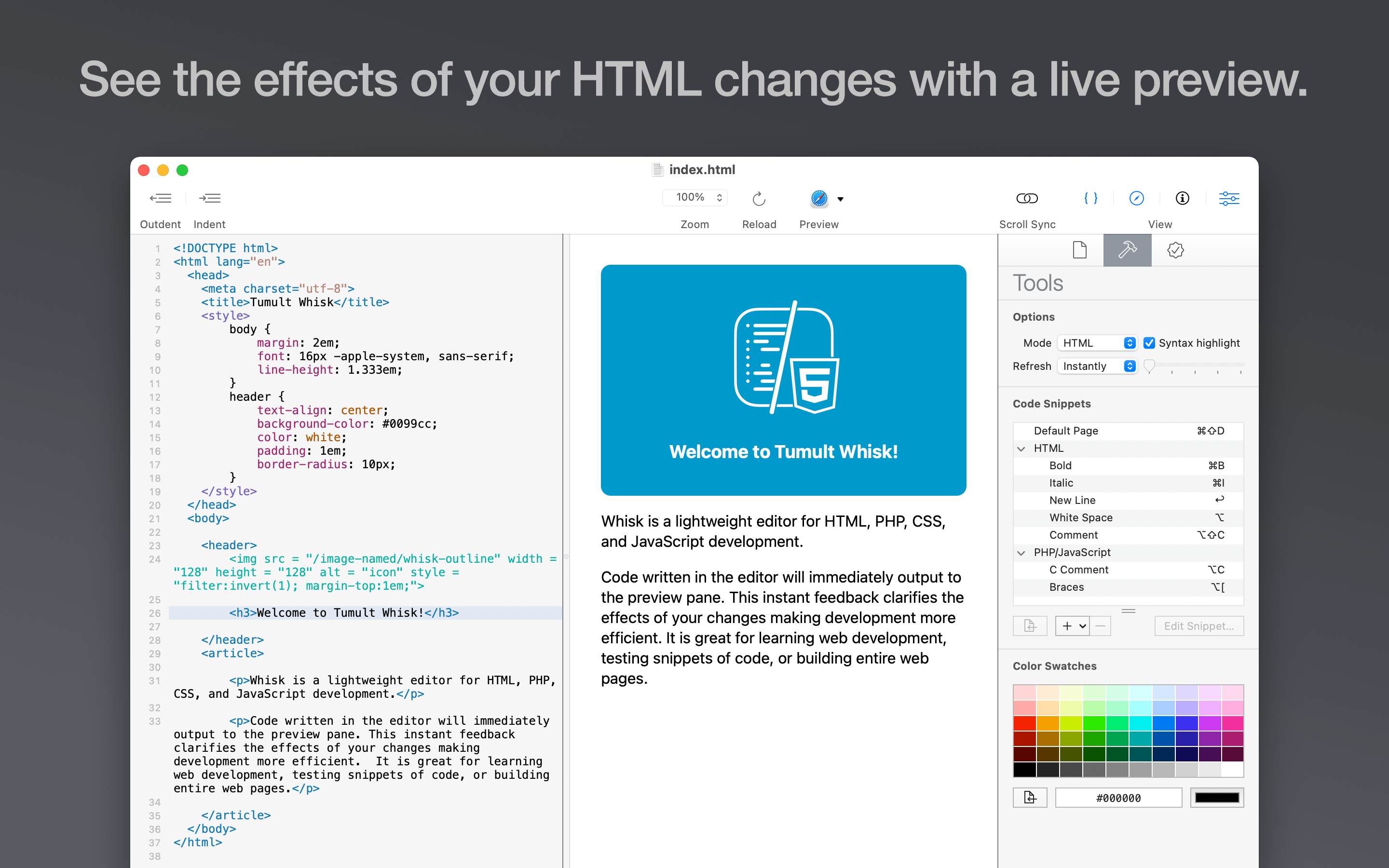
Task: Reload the live preview
Action: pyautogui.click(x=759, y=198)
